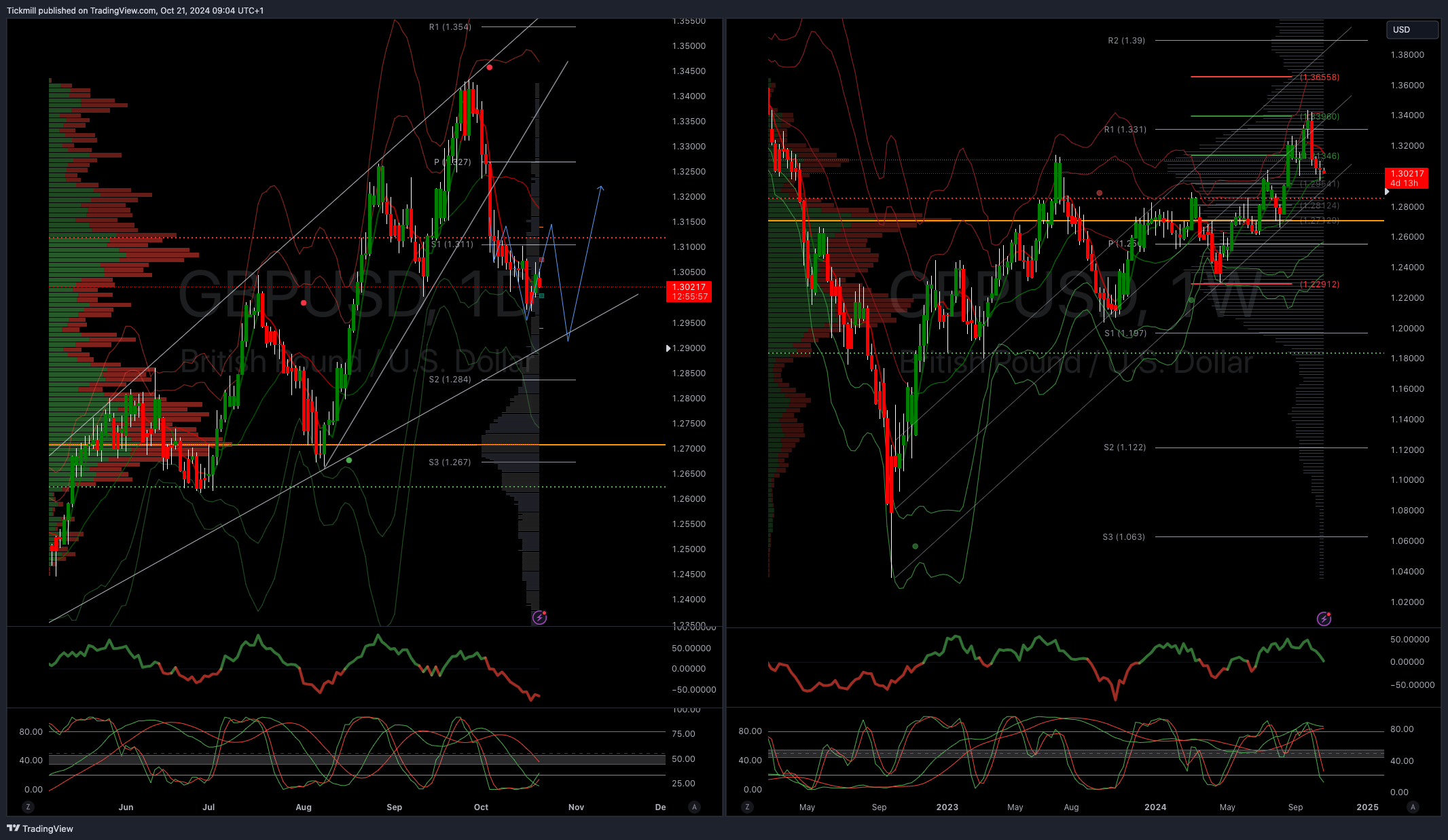The height and width of the screenshot is (840, 1448).
Task: Click the 1.02000 price on weekly axis
Action: [1407, 602]
